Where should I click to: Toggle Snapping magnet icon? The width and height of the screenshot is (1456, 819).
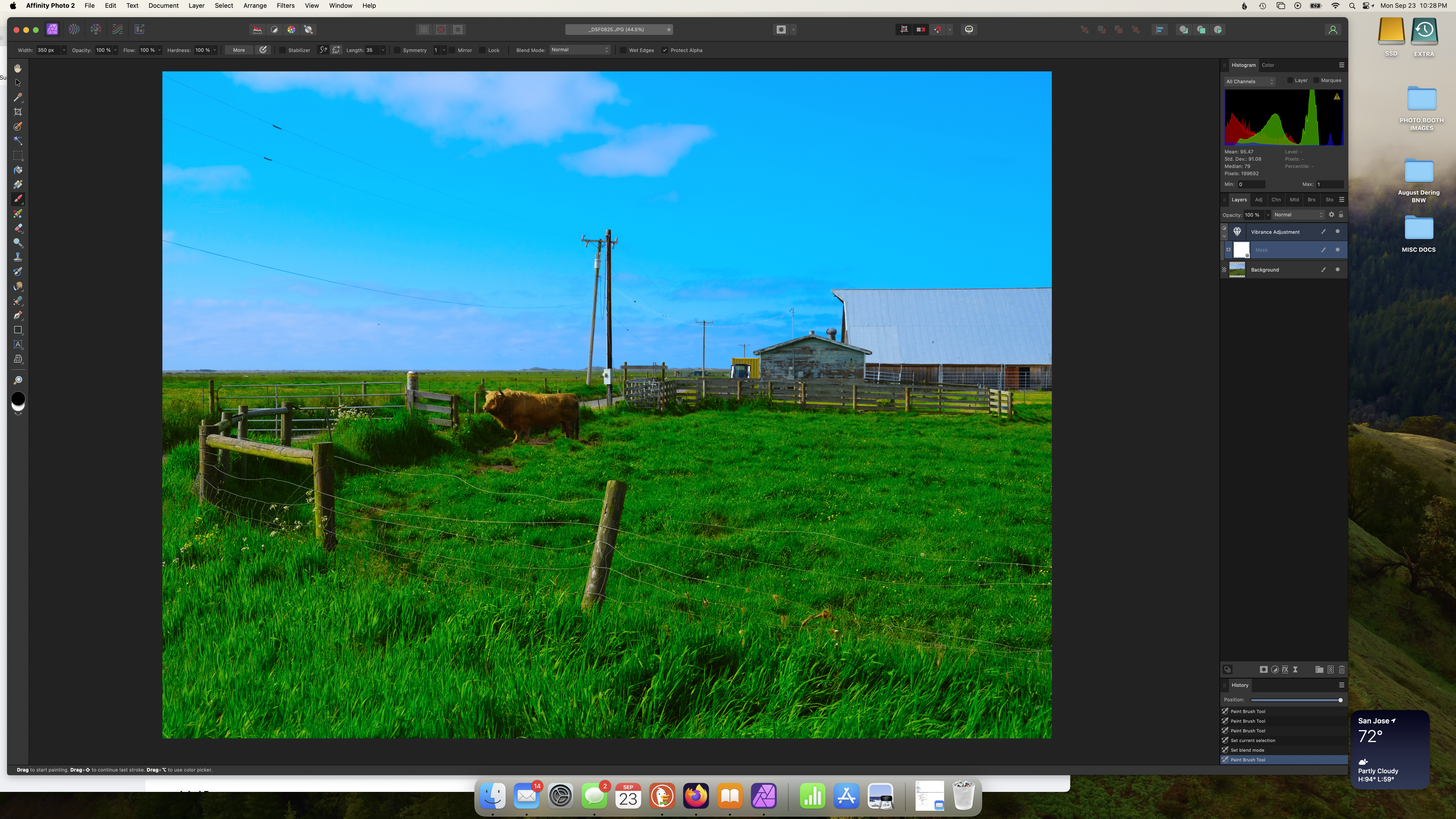pos(938,29)
